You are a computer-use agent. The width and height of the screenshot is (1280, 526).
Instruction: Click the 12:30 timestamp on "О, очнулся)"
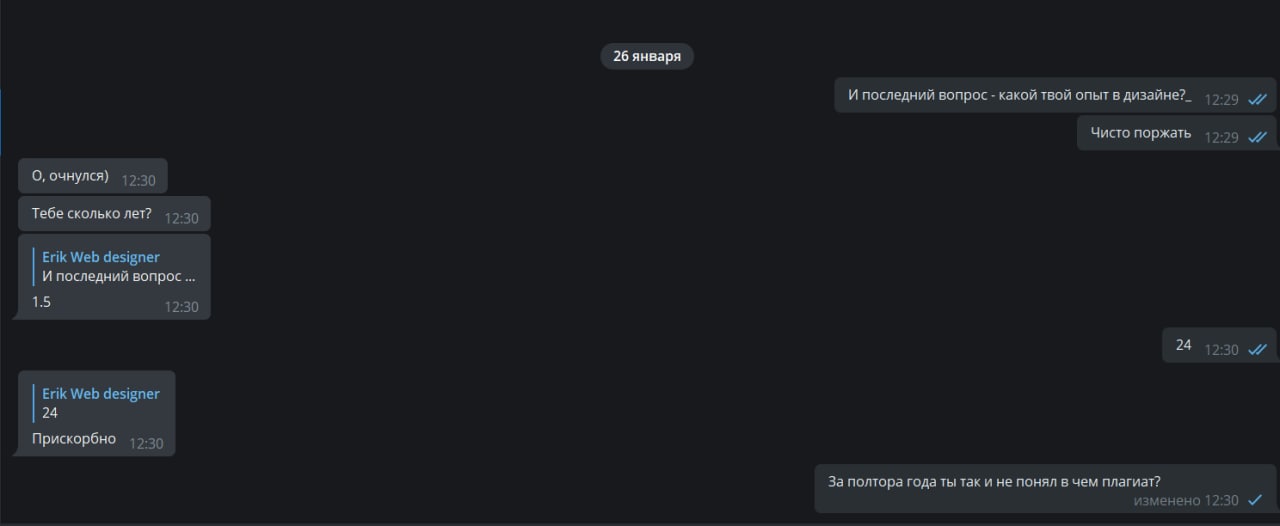click(x=138, y=181)
